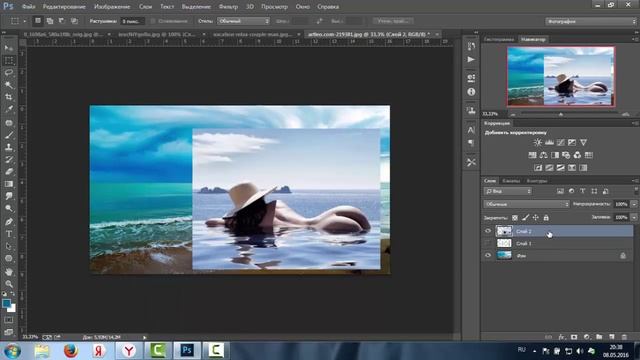
Task: Toggle type layer filter in Layers panel
Action: tap(582, 191)
